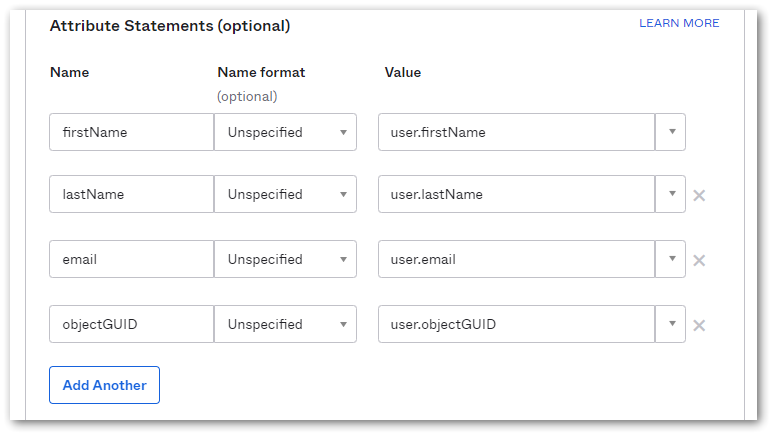Open Name format dropdown for objectGUID
770x433 pixels.
tap(286, 324)
